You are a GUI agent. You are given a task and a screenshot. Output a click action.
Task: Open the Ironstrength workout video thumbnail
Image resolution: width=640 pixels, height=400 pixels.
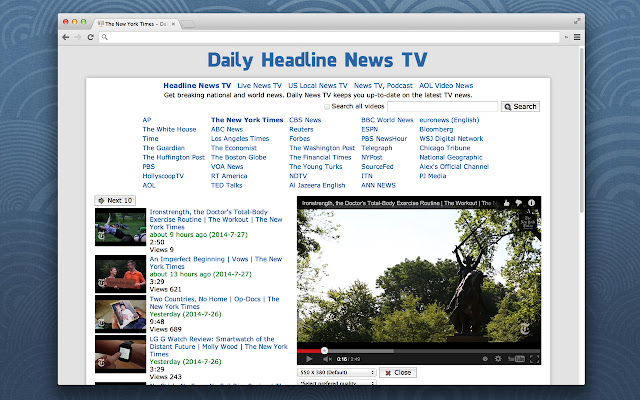point(120,227)
